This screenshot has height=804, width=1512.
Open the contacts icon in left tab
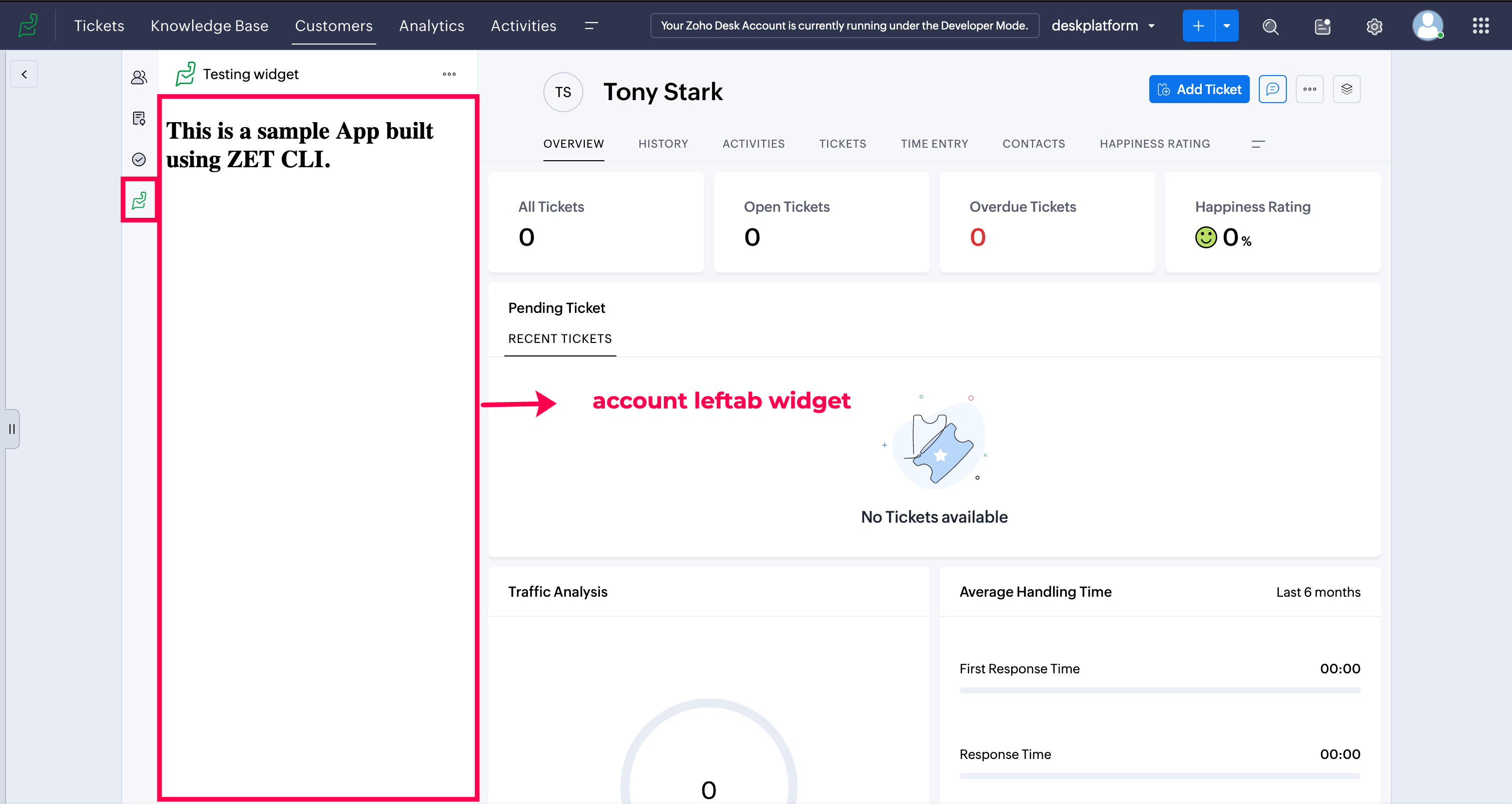tap(139, 78)
